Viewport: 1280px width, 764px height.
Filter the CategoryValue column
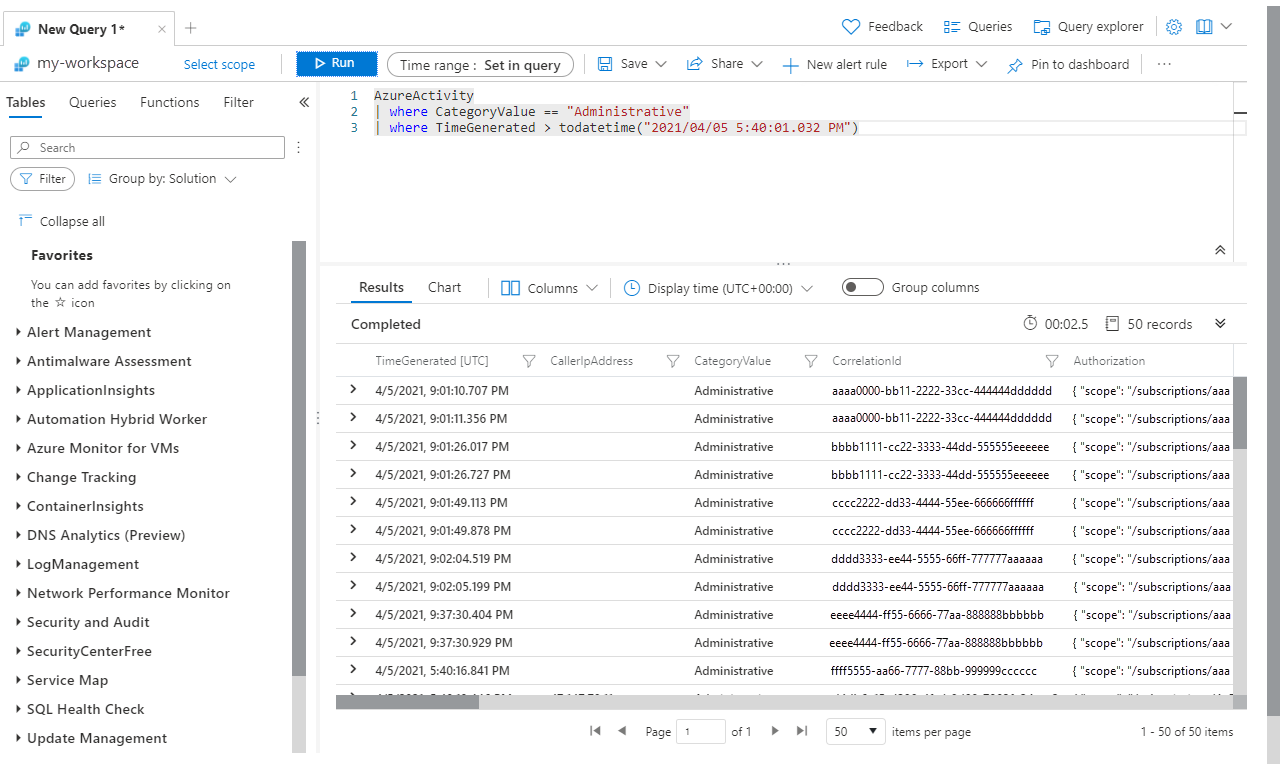[x=811, y=361]
